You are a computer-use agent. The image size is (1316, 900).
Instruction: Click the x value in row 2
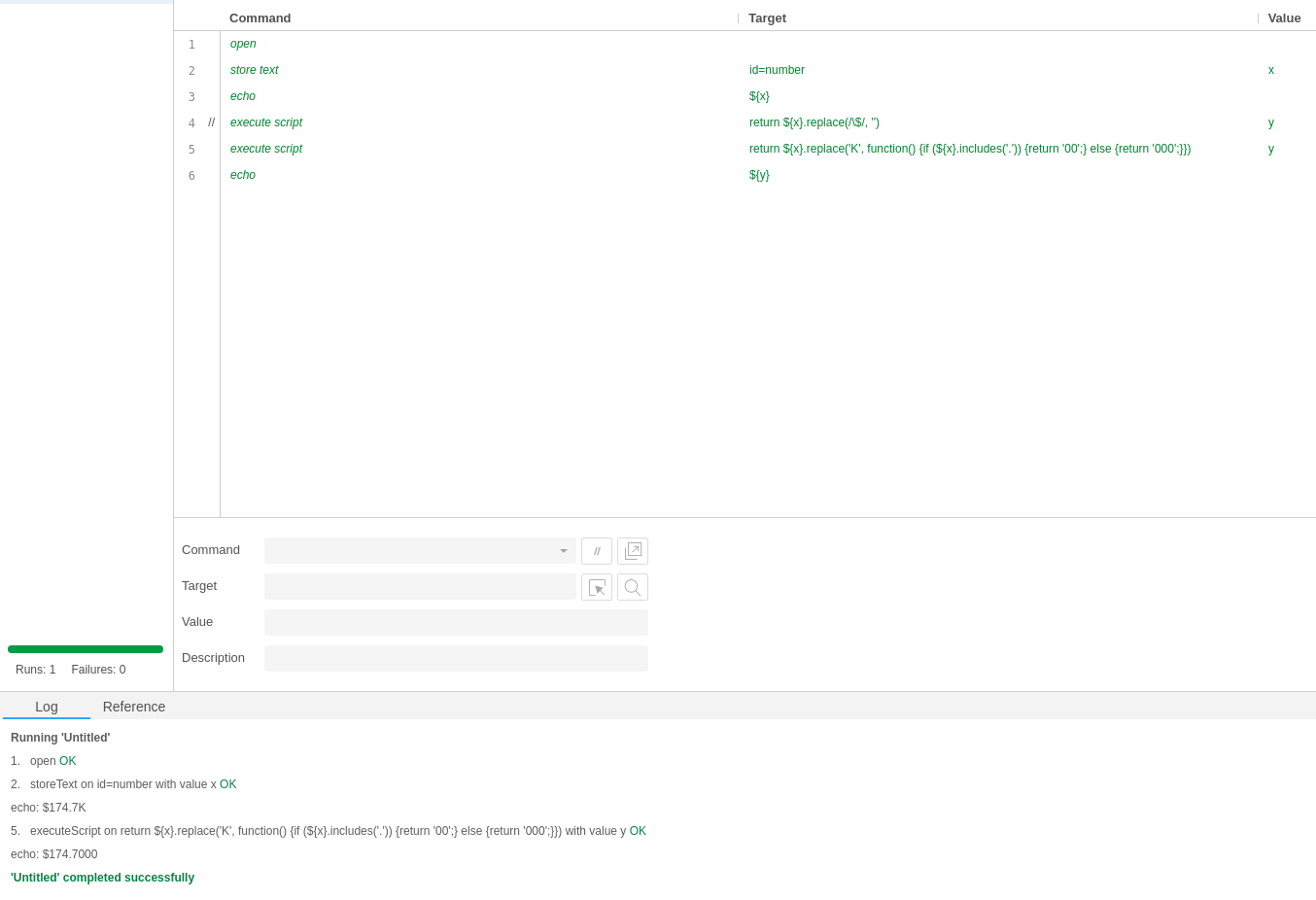coord(1271,70)
